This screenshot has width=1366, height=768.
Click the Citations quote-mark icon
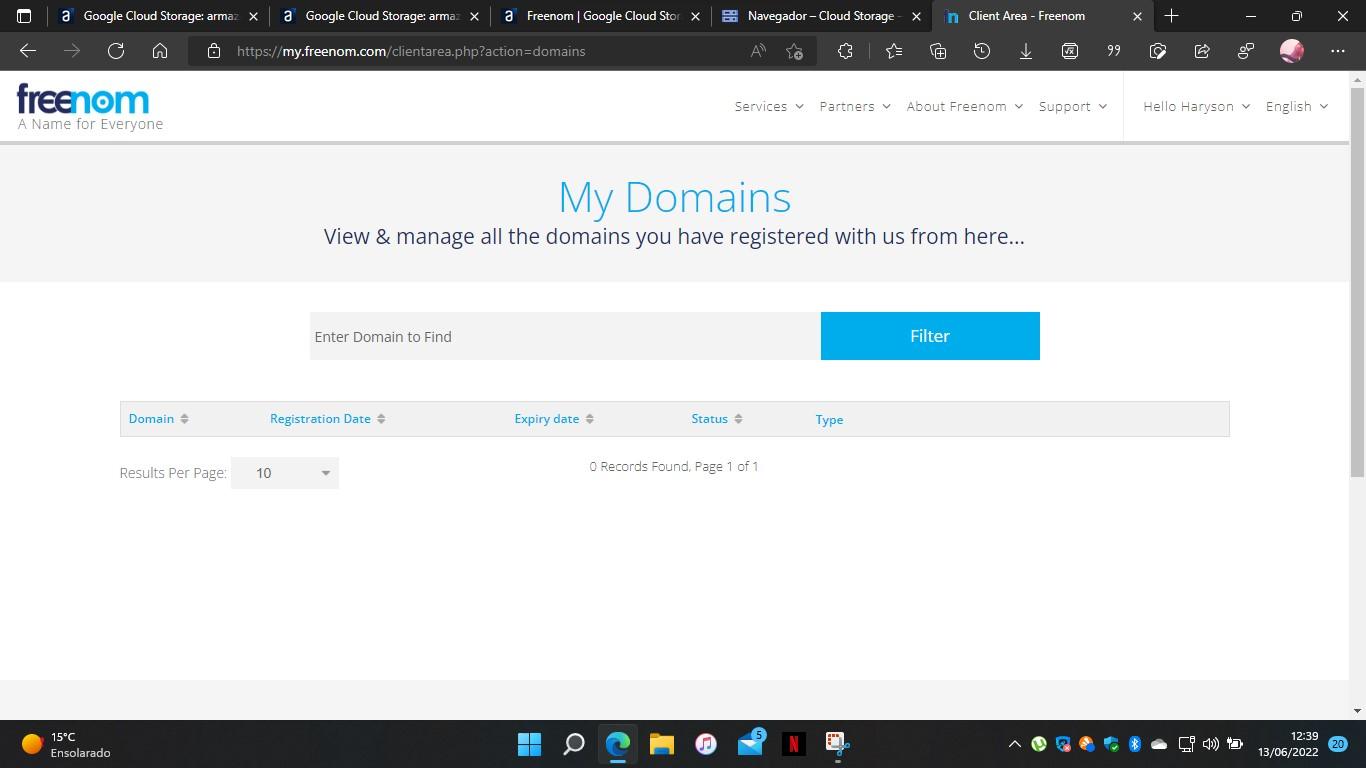coord(1114,51)
